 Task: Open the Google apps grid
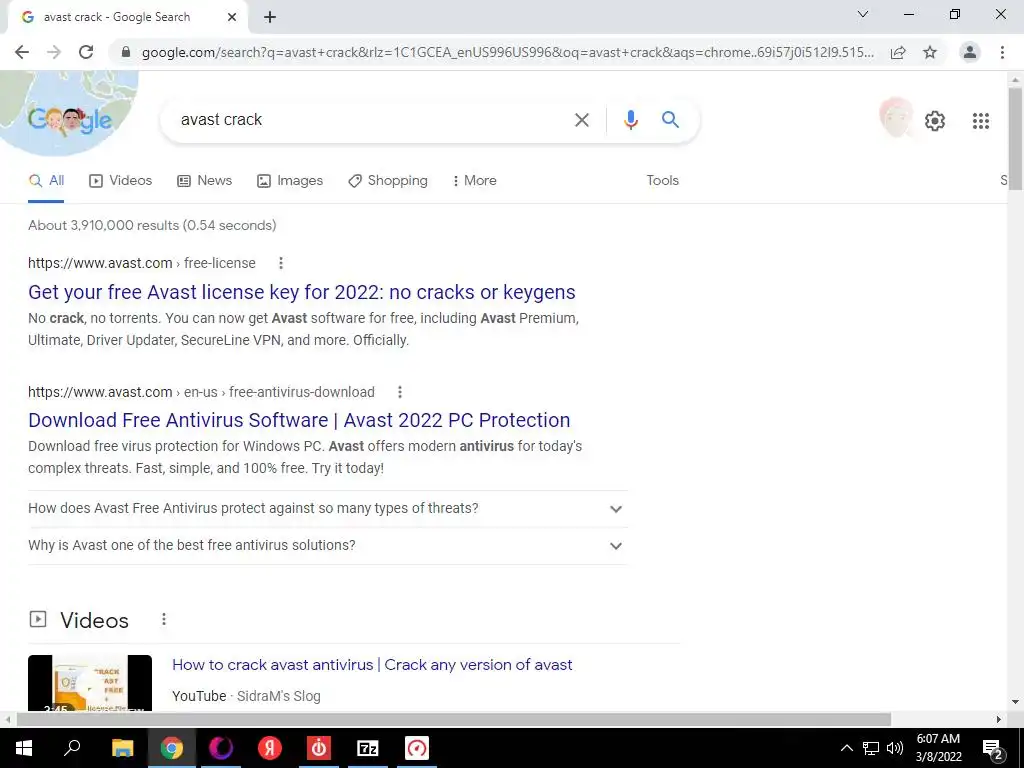tap(980, 121)
